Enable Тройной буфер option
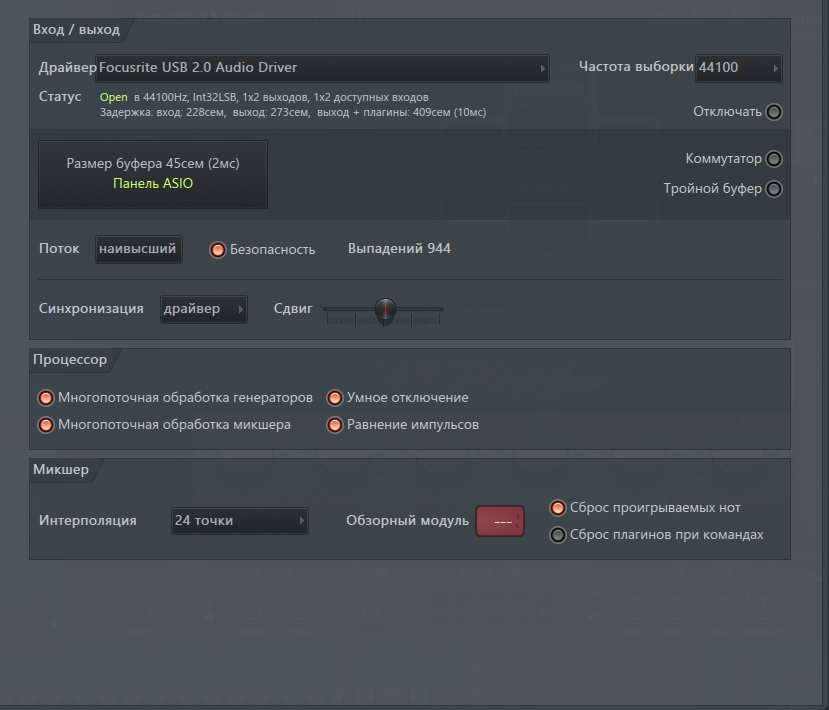829x710 pixels. [773, 189]
